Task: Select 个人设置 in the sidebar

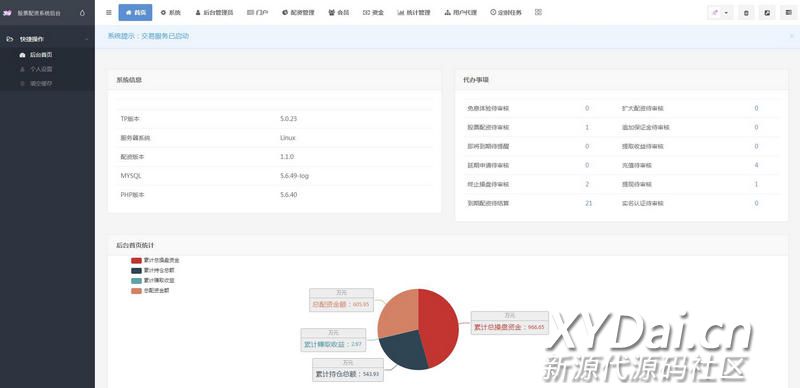Action: pos(41,69)
